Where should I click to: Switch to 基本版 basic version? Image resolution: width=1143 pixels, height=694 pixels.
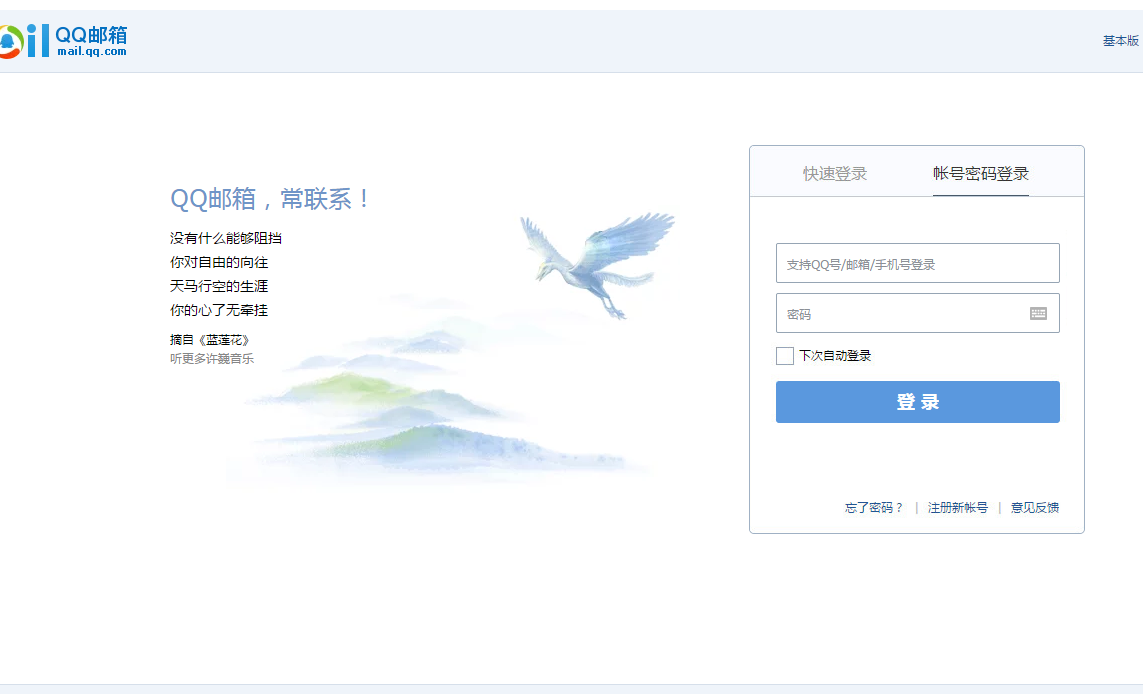pos(1120,41)
